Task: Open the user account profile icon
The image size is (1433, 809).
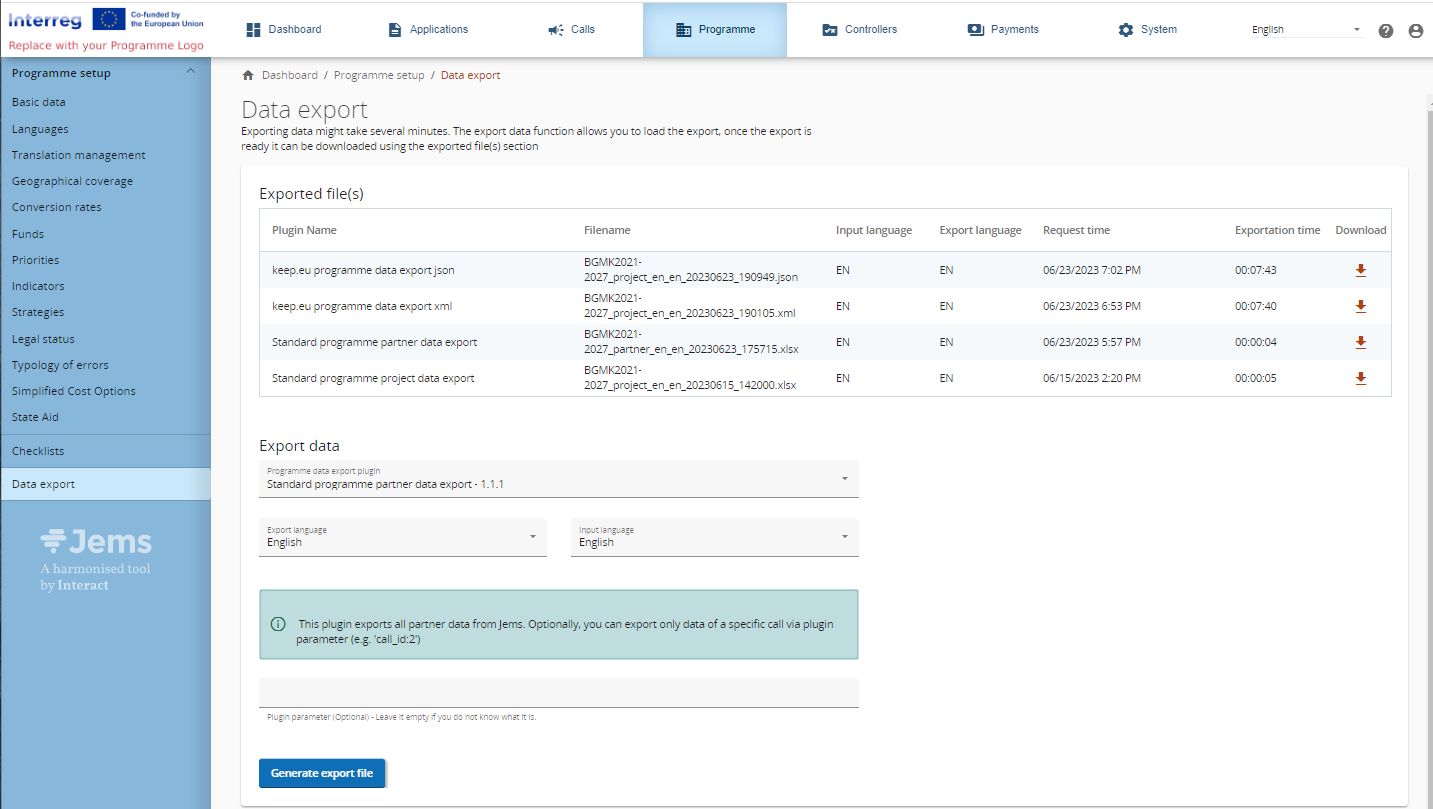Action: (x=1415, y=30)
